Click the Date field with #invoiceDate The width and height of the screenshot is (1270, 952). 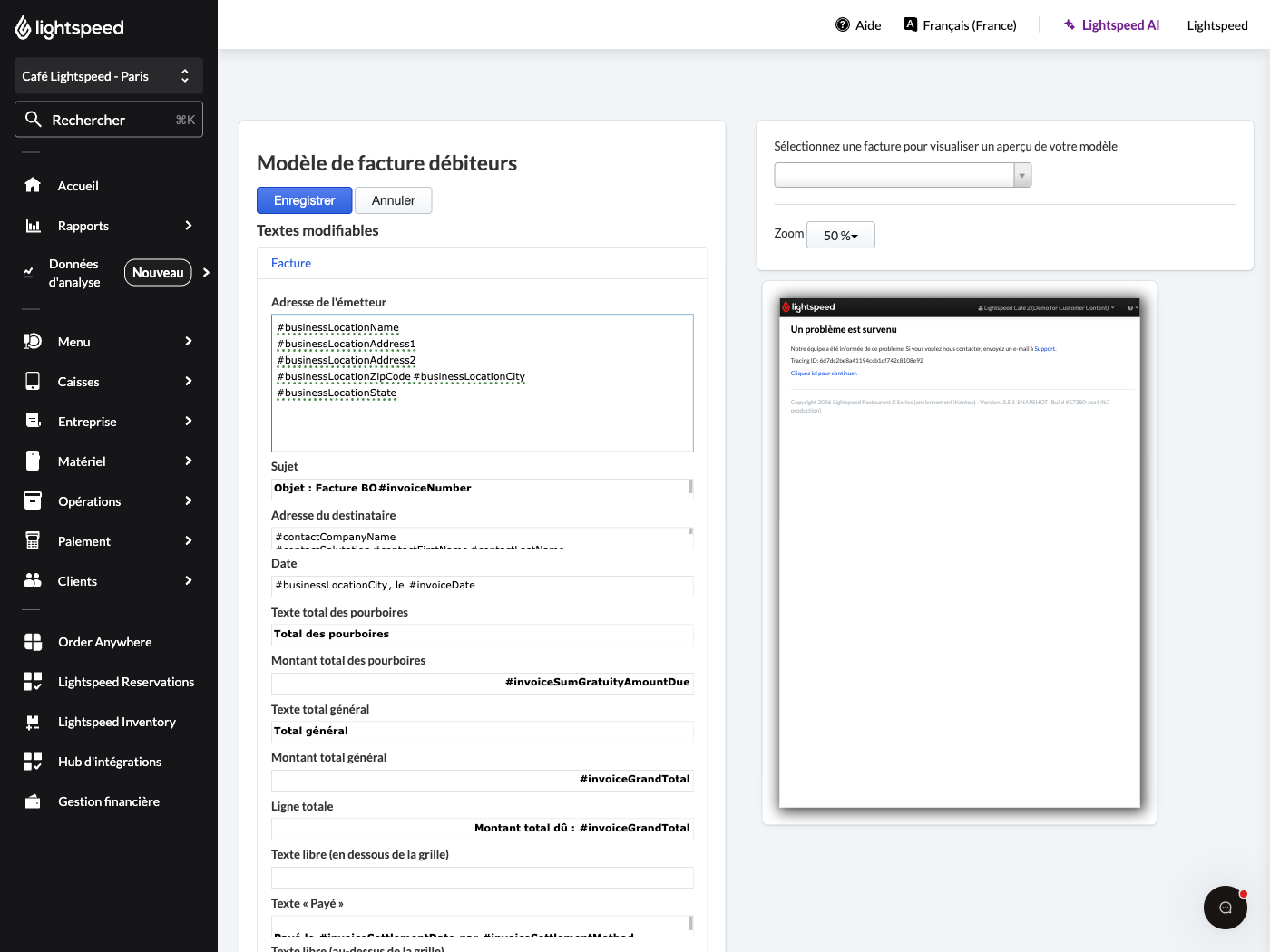coord(483,586)
